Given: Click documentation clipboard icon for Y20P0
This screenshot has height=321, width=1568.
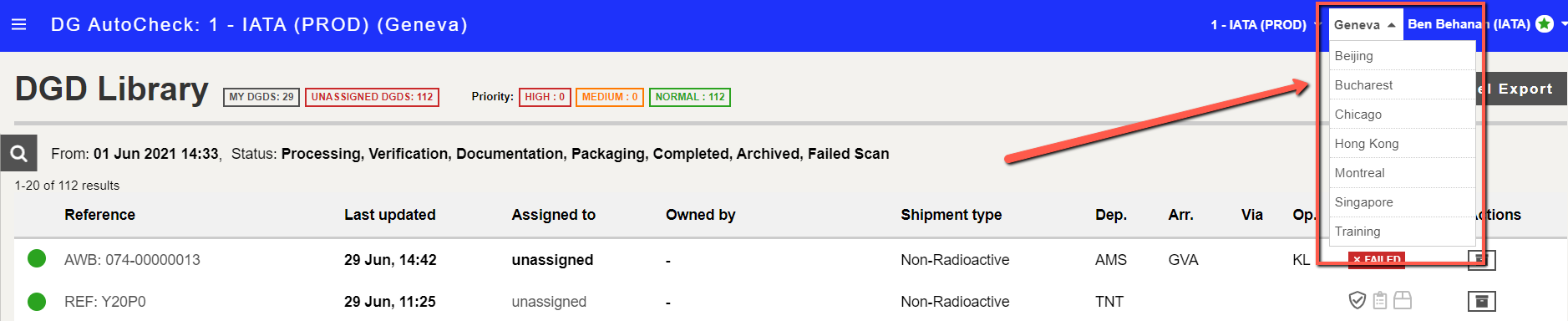Looking at the screenshot, I should 1380,300.
